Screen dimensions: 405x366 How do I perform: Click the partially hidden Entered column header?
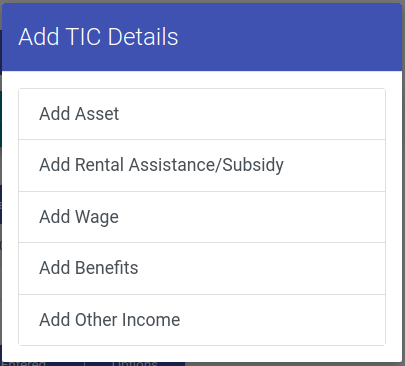point(23,364)
